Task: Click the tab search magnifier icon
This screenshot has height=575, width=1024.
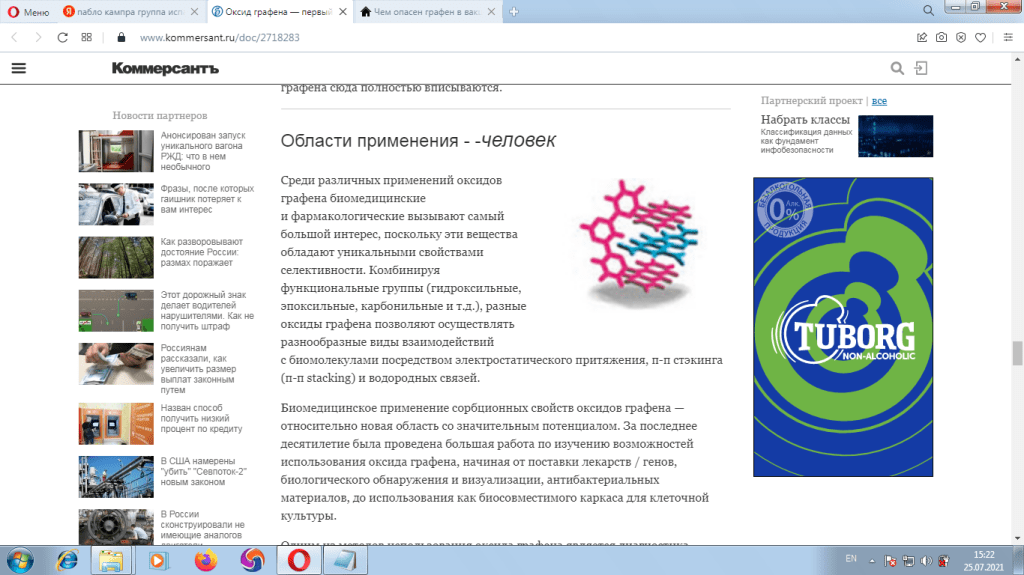Action: (928, 10)
